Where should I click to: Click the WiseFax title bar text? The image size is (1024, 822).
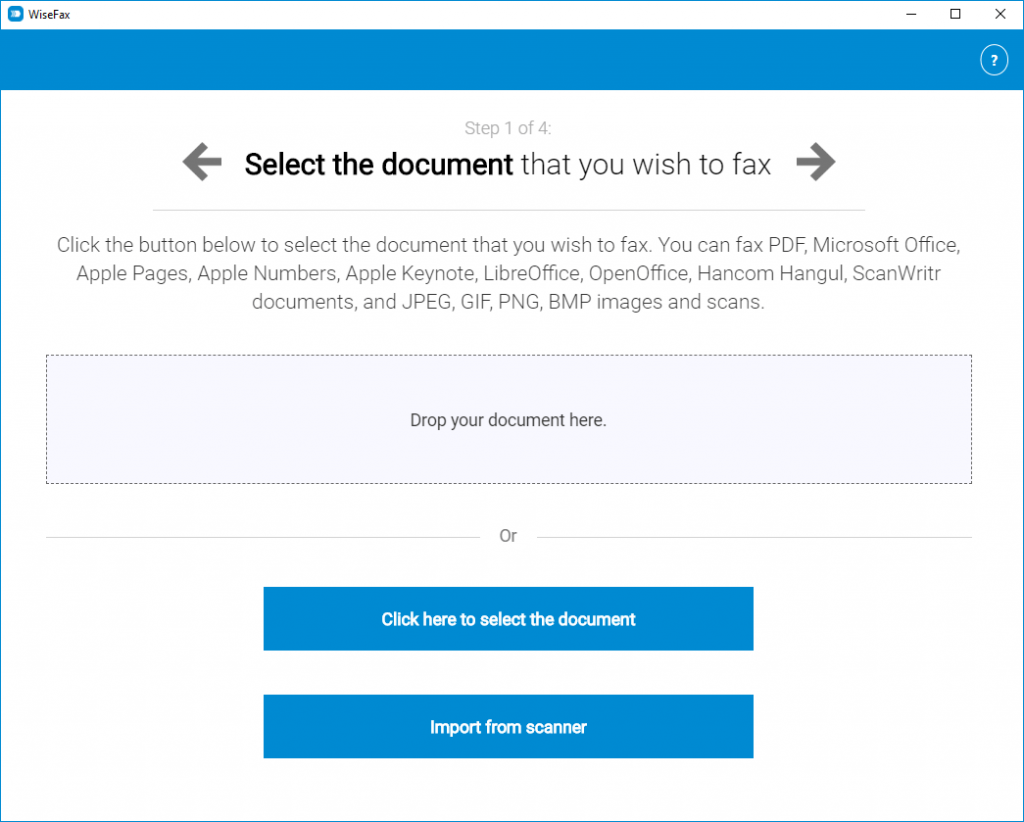pyautogui.click(x=48, y=13)
